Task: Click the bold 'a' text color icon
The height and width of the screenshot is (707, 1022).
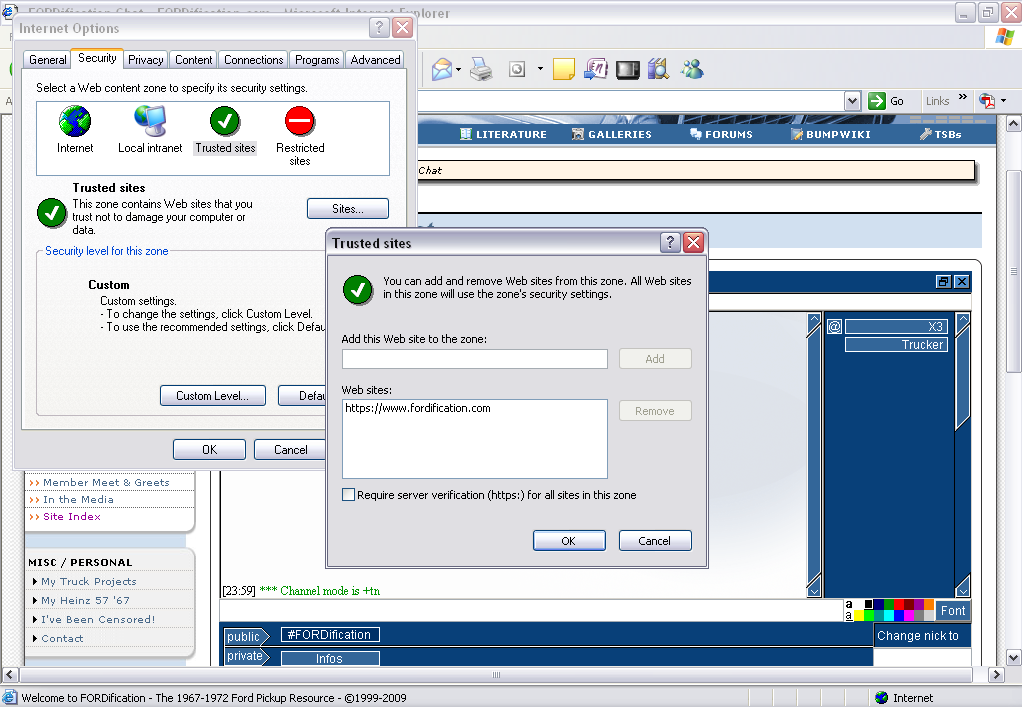Action: [849, 604]
